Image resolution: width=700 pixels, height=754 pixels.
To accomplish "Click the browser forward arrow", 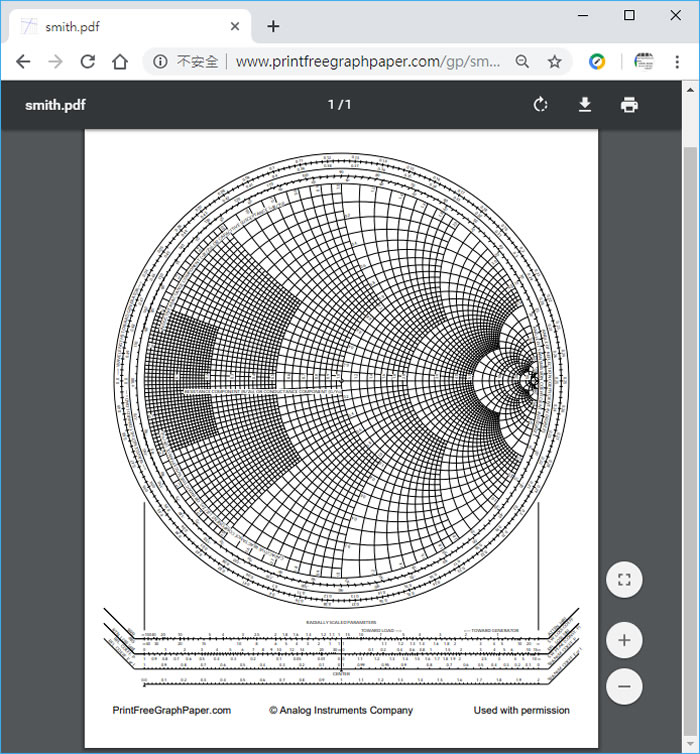I will 56,62.
